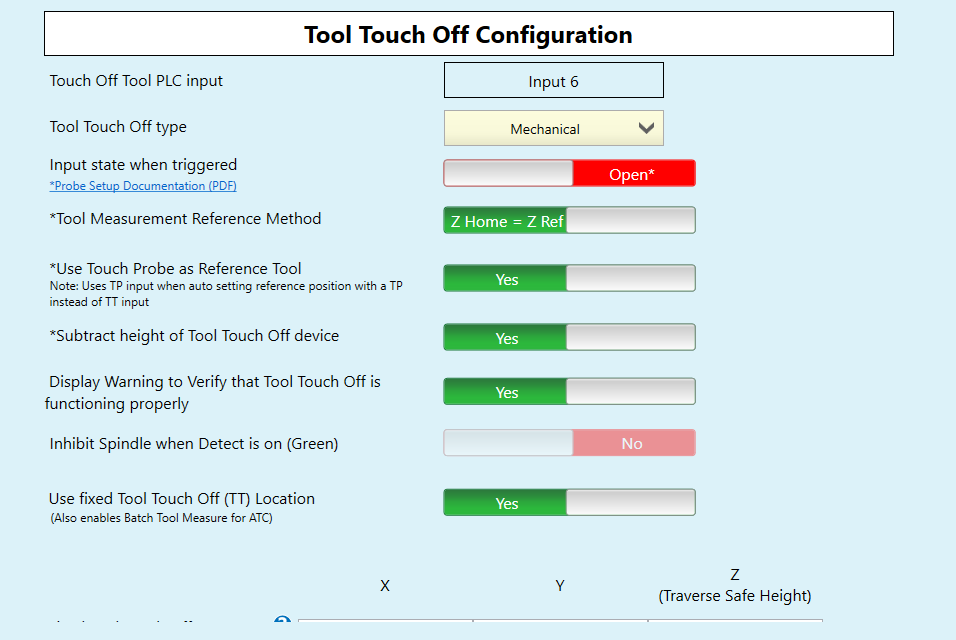This screenshot has width=956, height=640.
Task: Click the Input 6 PLC input field
Action: (x=554, y=80)
